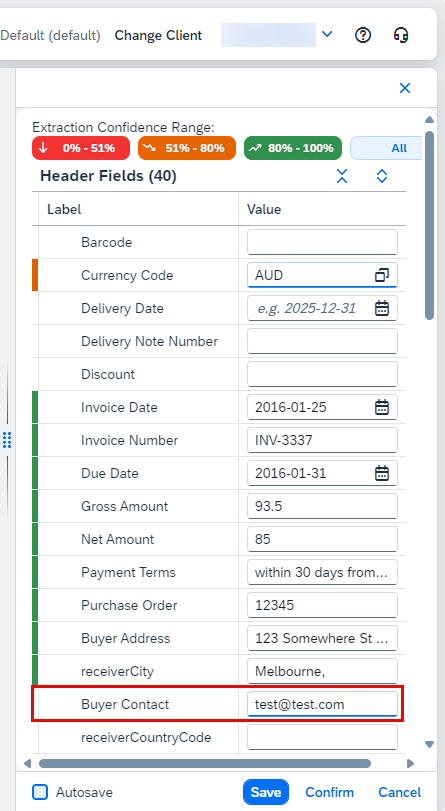Click the Save button
Screen dimensions: 445x811
pos(266,792)
